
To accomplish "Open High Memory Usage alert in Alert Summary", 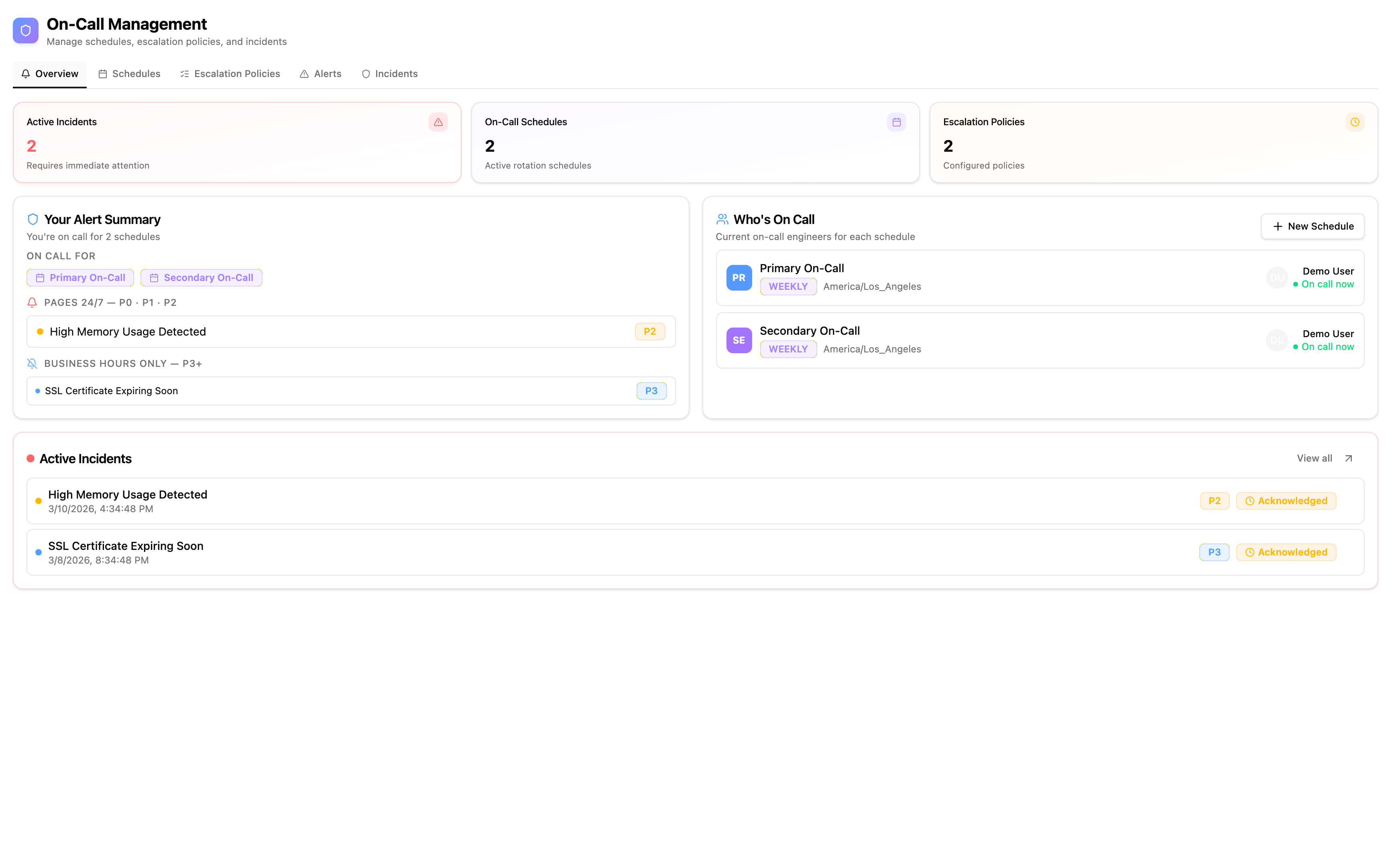I will point(351,332).
